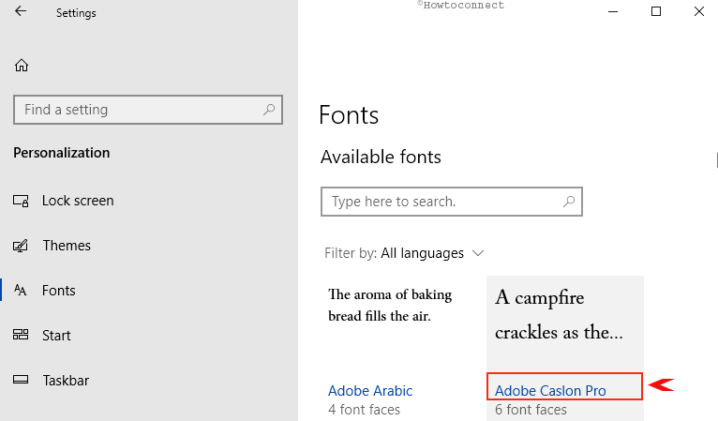Click the Fonts AA icon

pos(20,290)
